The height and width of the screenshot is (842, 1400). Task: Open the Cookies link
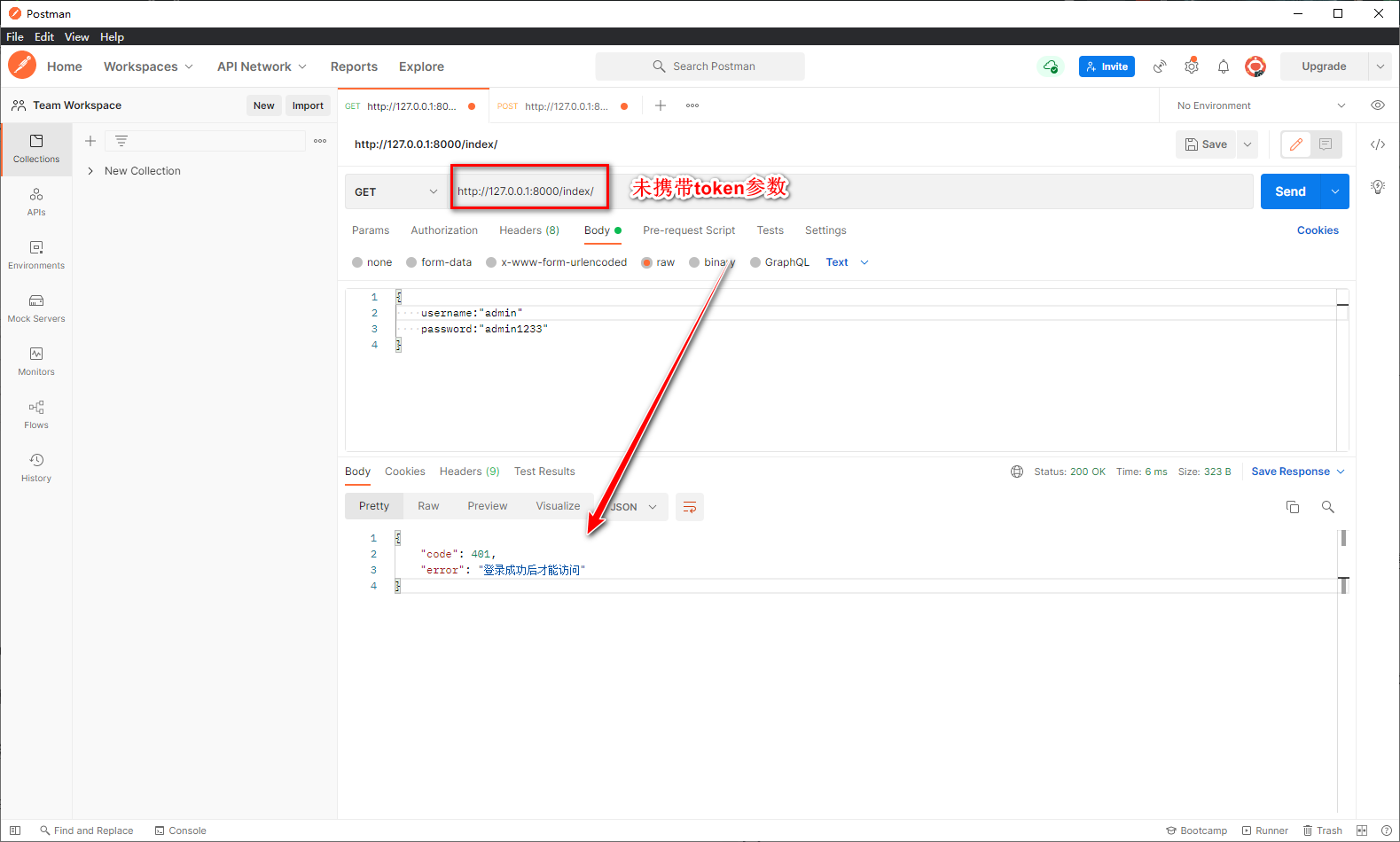coord(1318,230)
